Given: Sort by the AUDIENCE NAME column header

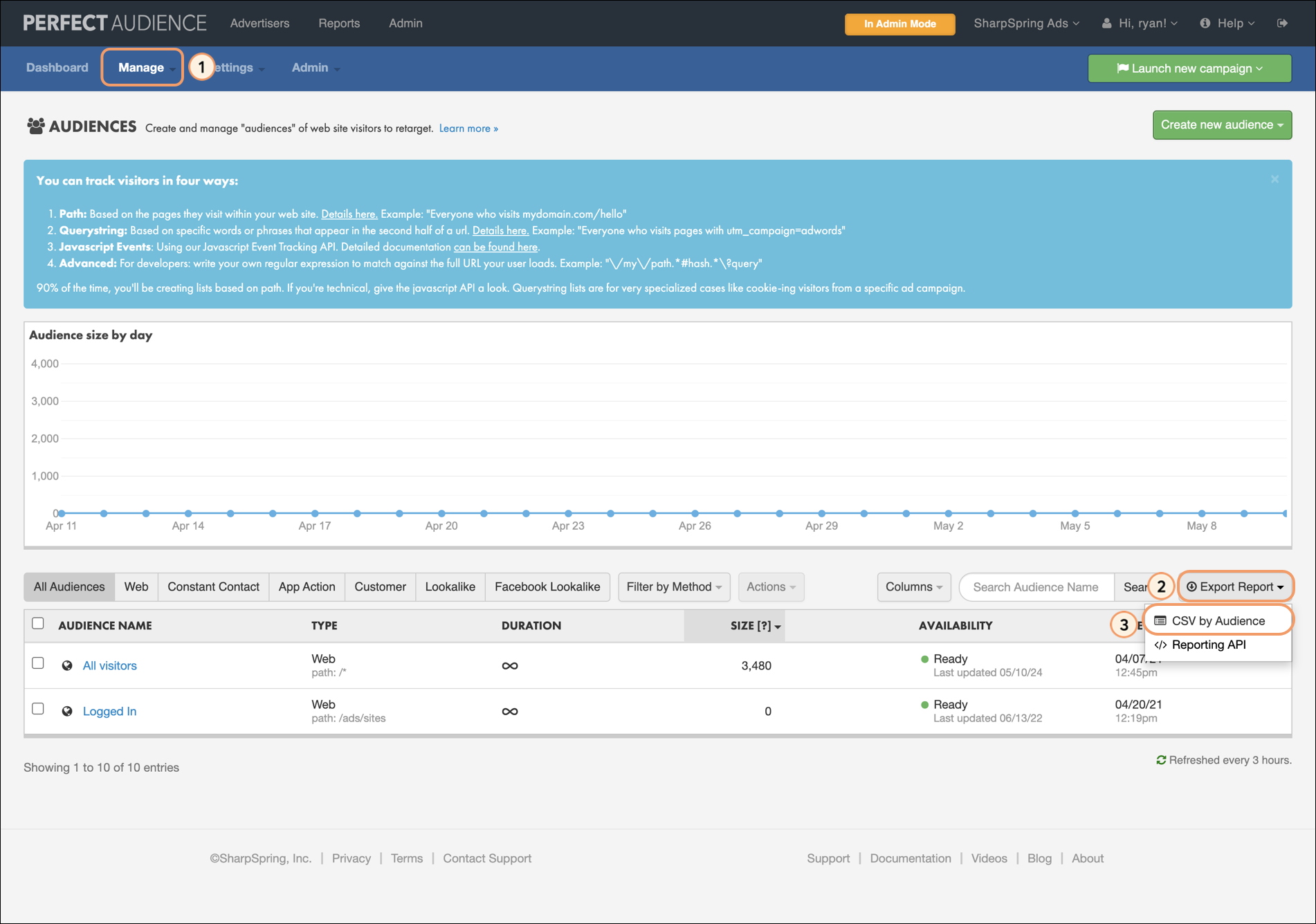Looking at the screenshot, I should click(x=105, y=625).
